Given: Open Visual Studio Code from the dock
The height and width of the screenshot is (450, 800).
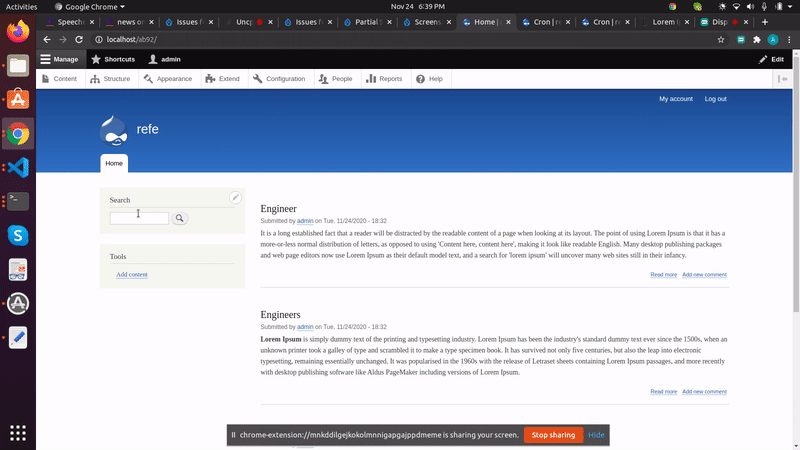Looking at the screenshot, I should pyautogui.click(x=17, y=166).
